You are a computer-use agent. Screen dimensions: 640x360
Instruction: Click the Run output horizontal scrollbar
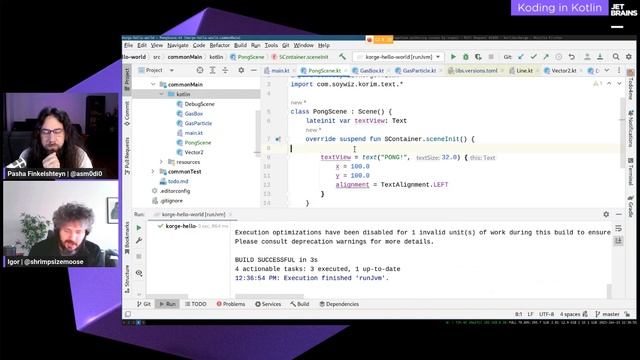(269, 296)
